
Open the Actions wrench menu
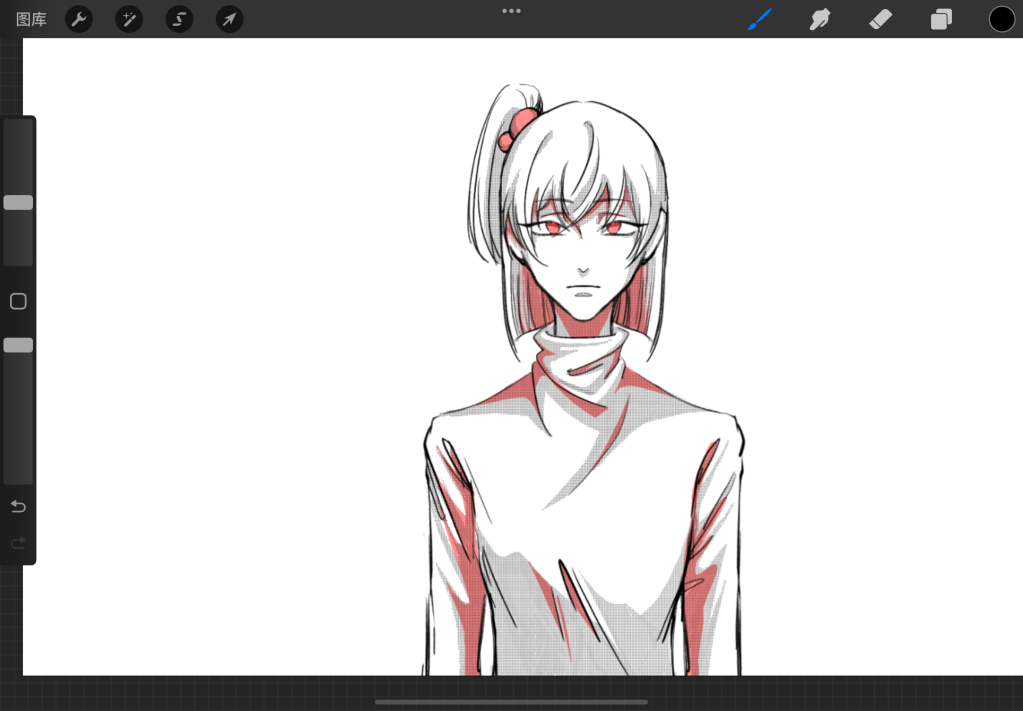point(79,19)
